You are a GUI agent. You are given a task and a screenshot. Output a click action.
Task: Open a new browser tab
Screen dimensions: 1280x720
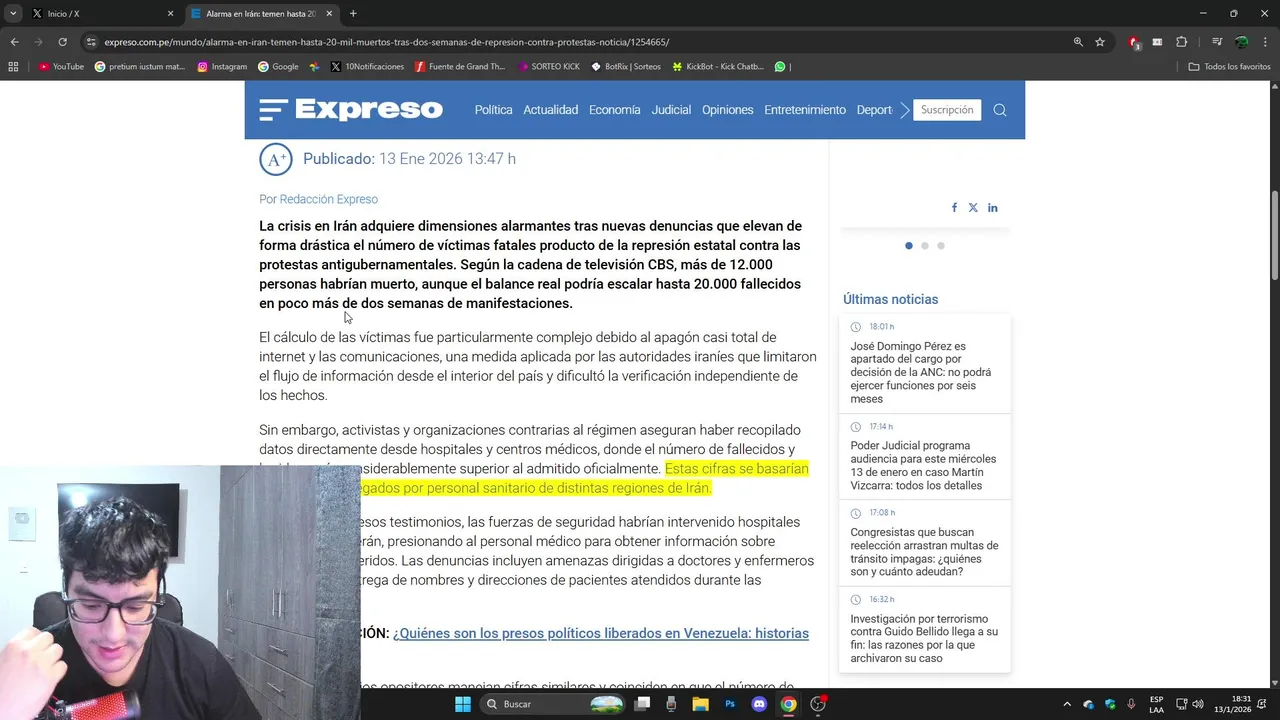353,14
